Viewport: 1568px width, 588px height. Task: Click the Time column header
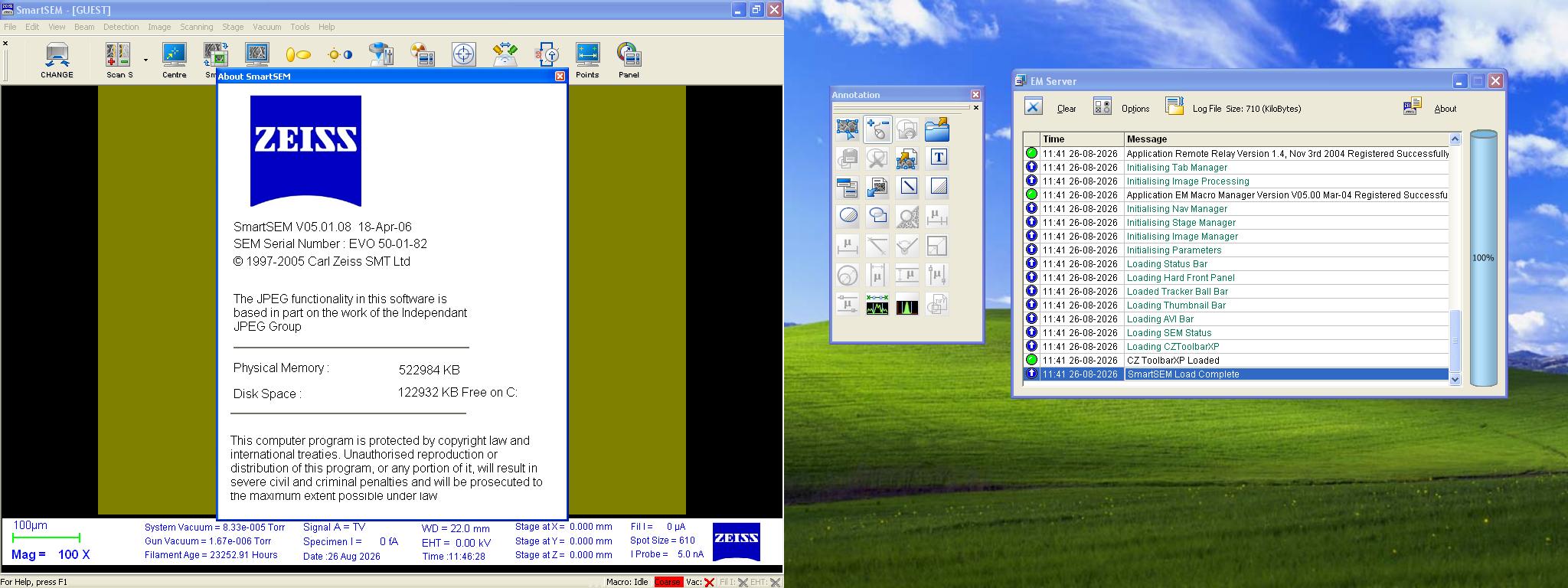coord(1082,139)
